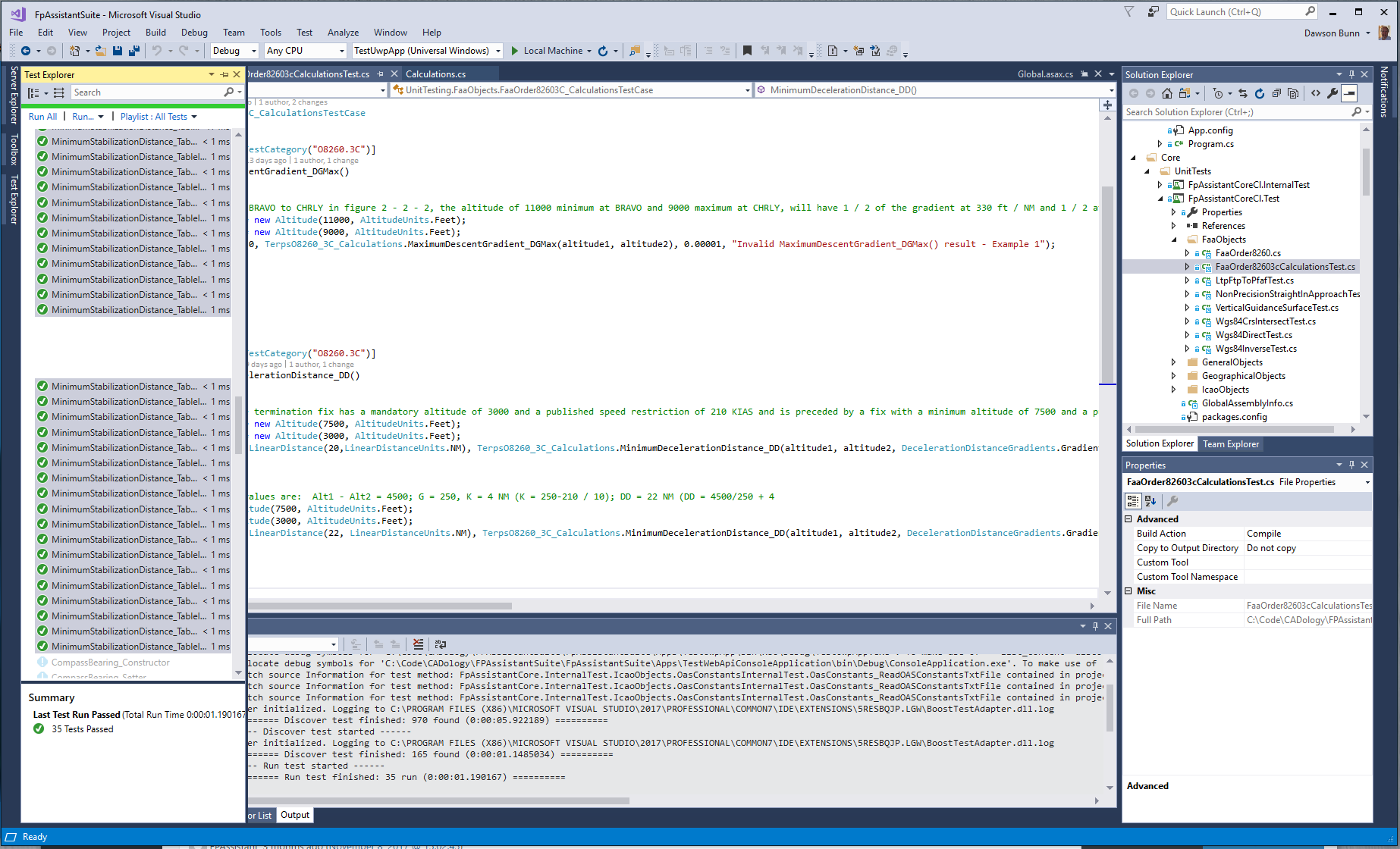Click the code editor horizontal scrollbar thumb
This screenshot has width=1400, height=849.
(380, 606)
